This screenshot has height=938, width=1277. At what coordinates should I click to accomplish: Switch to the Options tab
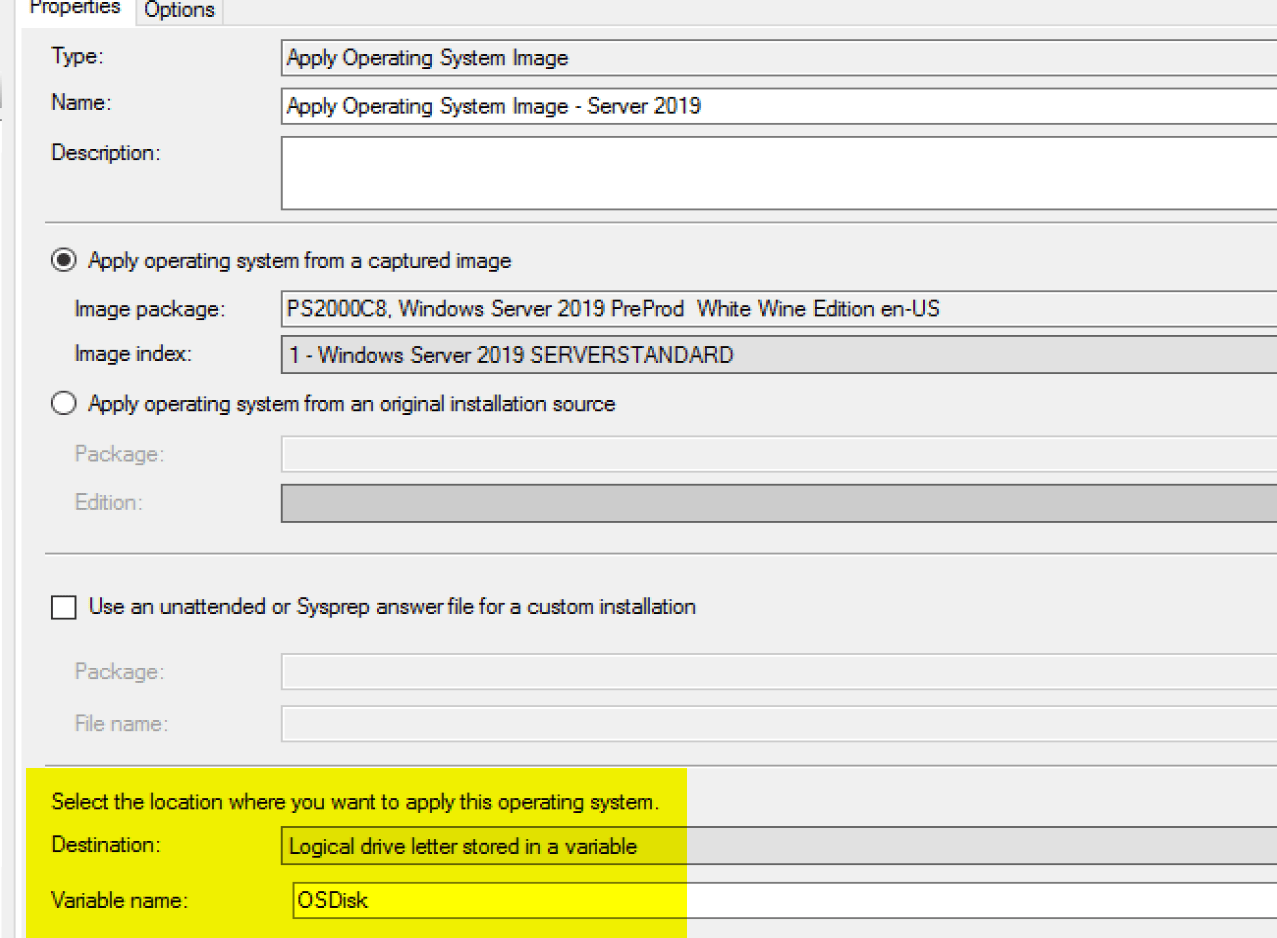point(180,10)
